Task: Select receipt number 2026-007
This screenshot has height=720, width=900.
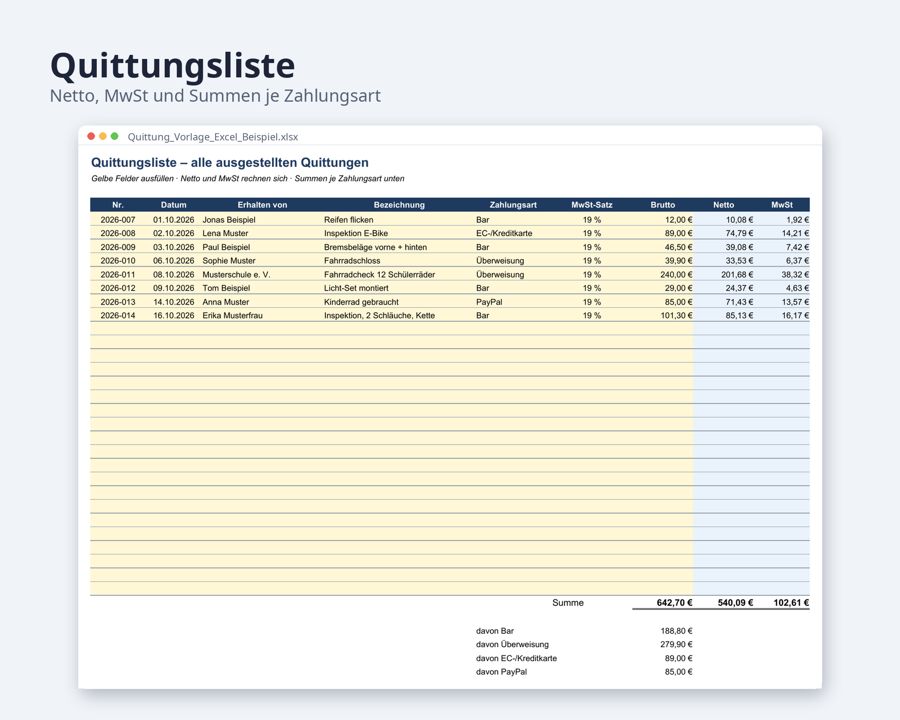Action: tap(118, 220)
